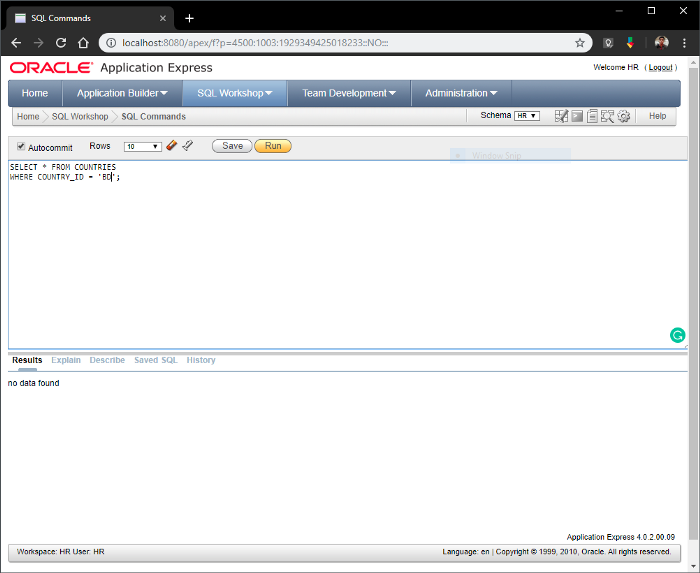Screen dimensions: 700x573
Task: Click the browser address bar URL
Action: (x=255, y=43)
